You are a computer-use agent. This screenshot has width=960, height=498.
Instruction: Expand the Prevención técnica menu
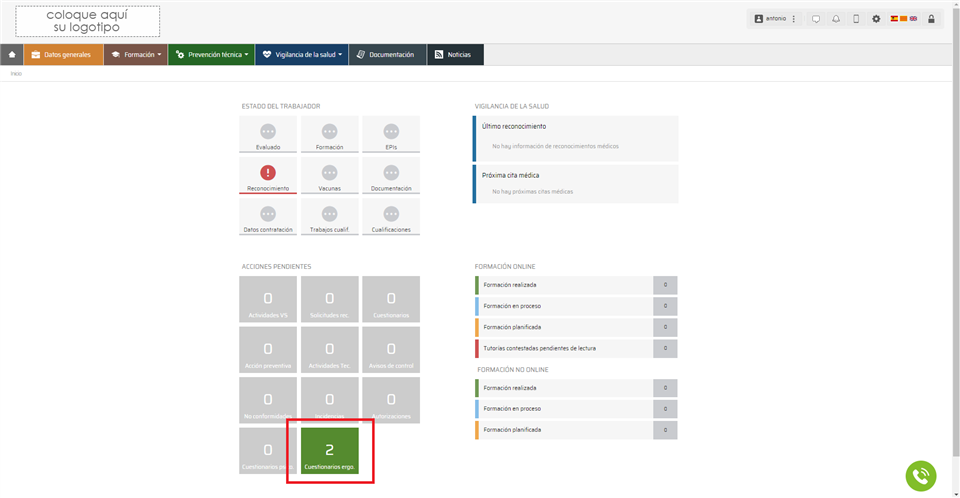[211, 55]
